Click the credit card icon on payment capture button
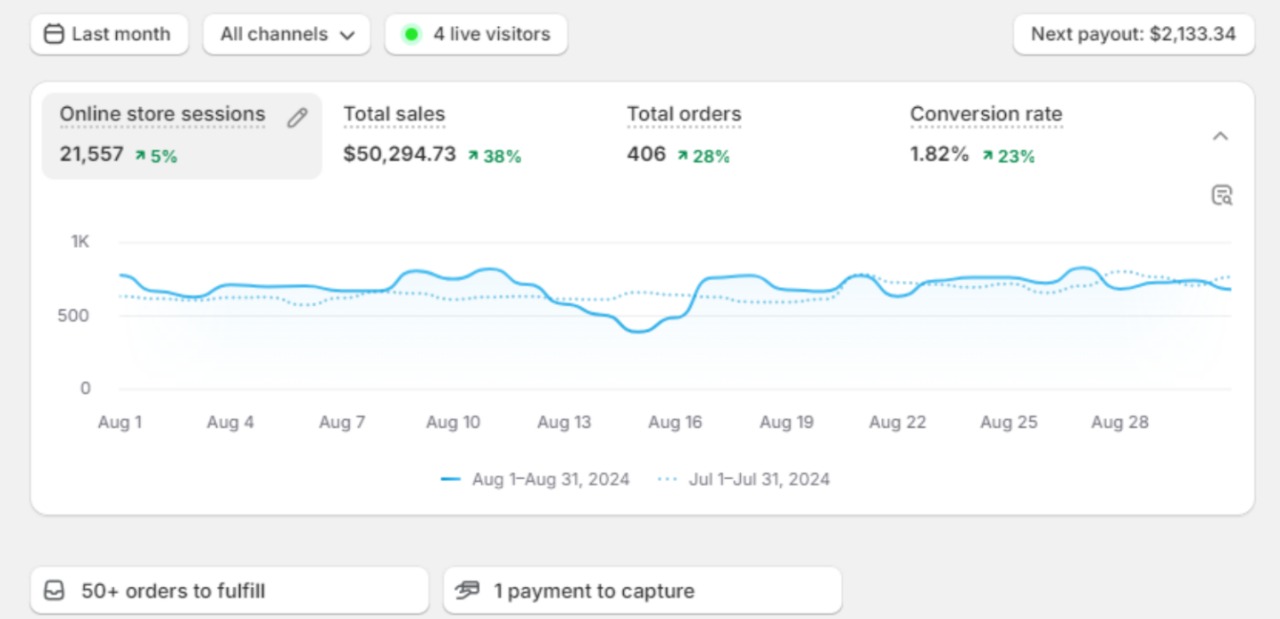 tap(466, 590)
